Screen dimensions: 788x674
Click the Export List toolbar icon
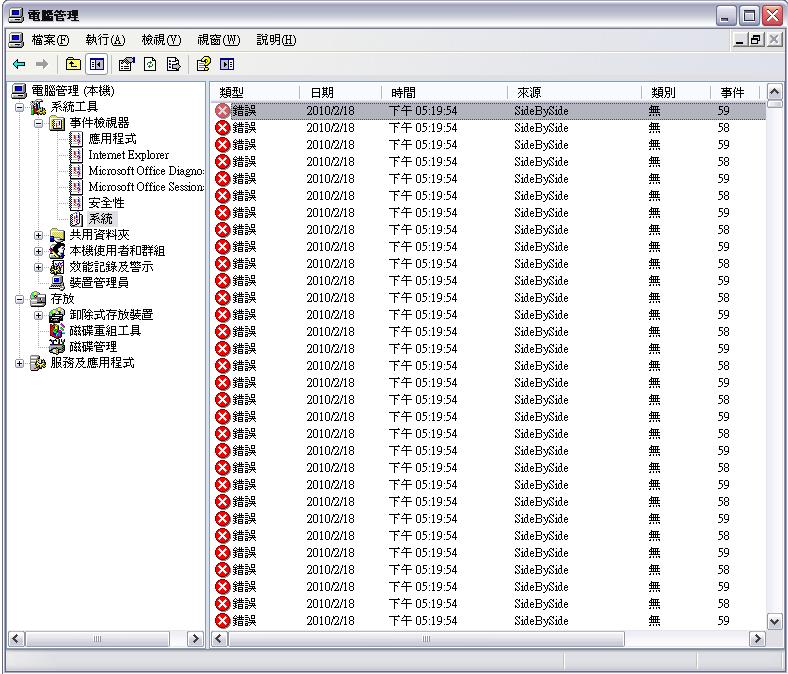[x=173, y=64]
